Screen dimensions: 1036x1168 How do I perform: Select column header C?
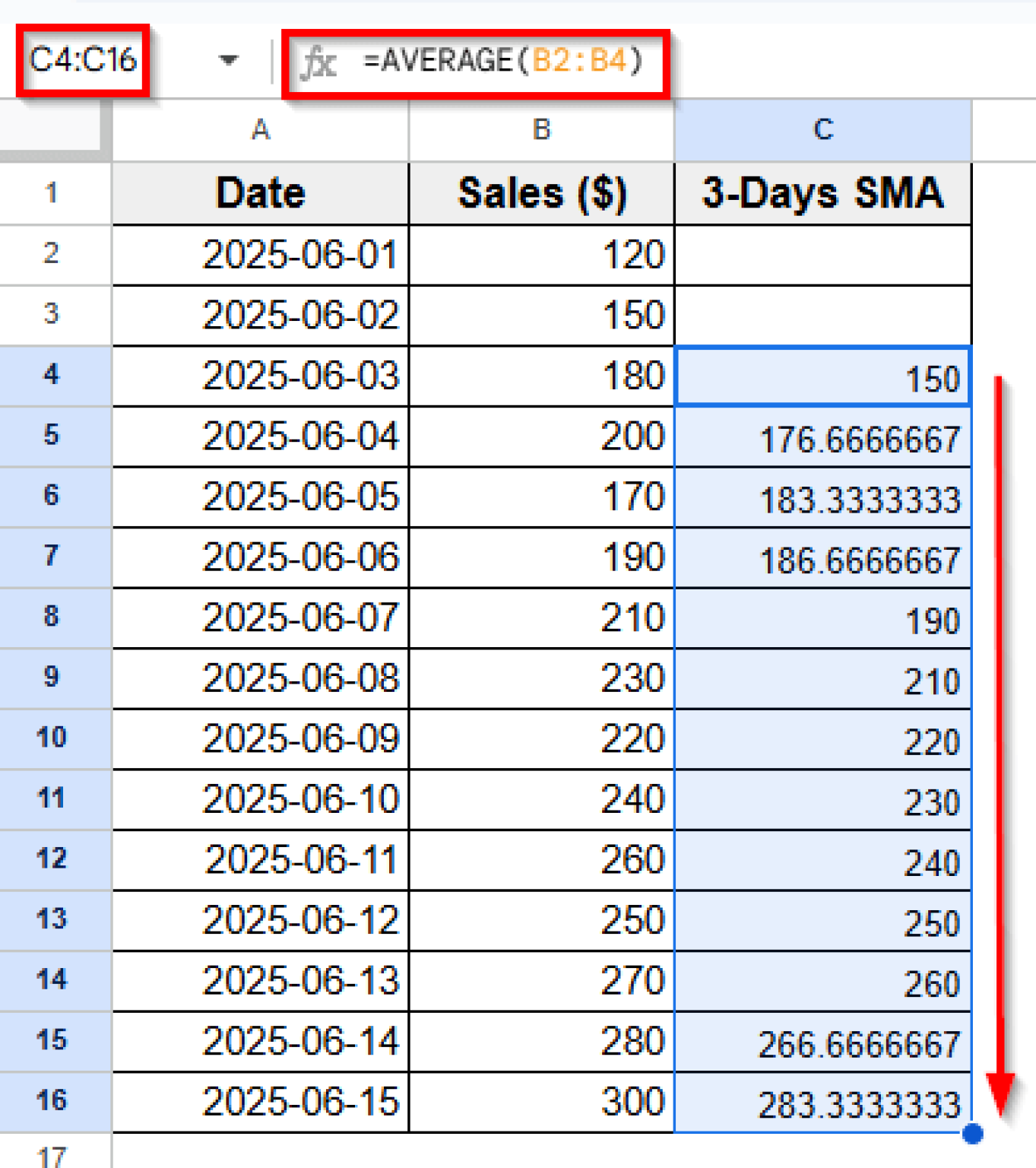[823, 129]
